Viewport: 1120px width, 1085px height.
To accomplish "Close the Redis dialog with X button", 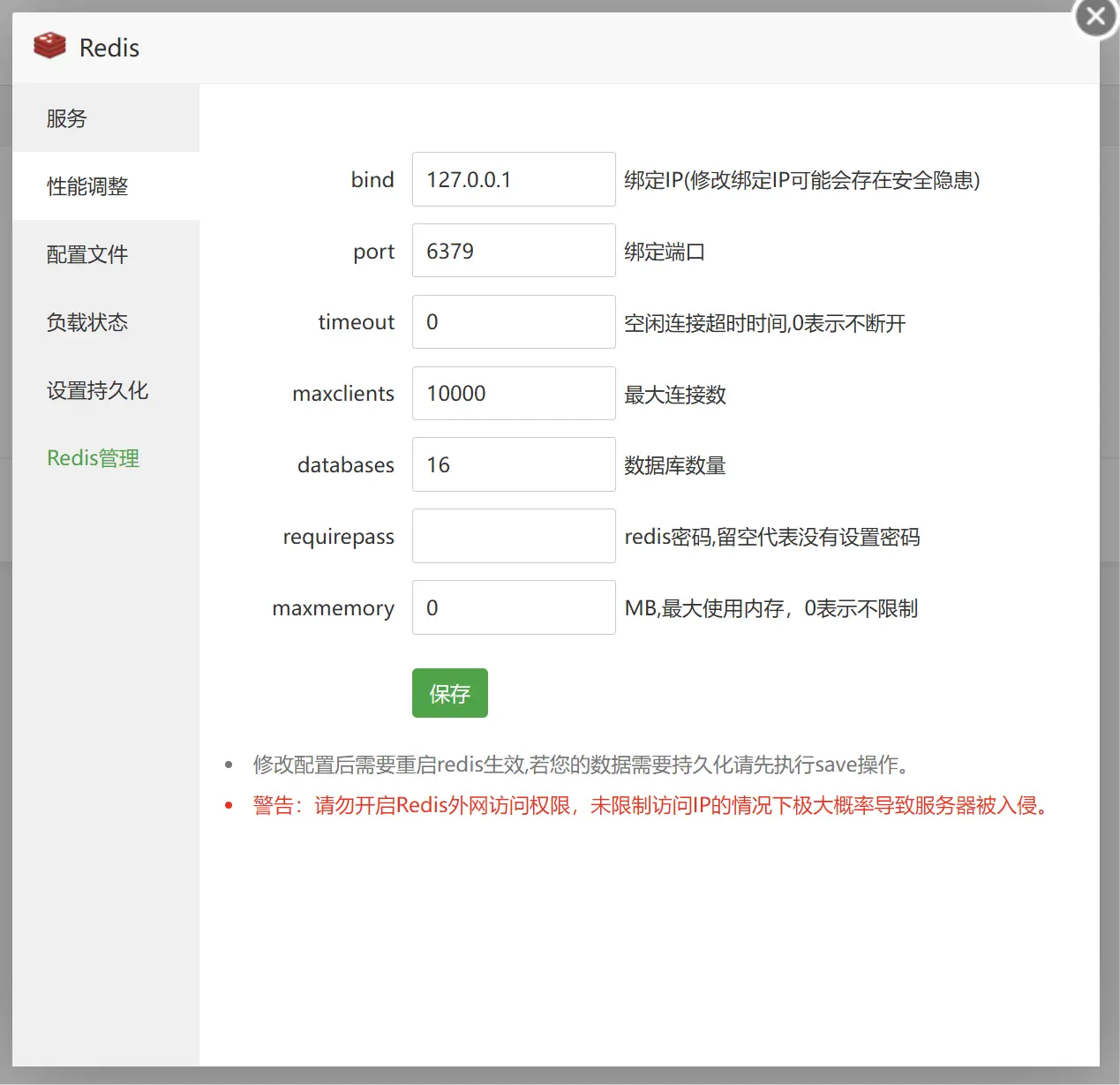I will [1095, 16].
